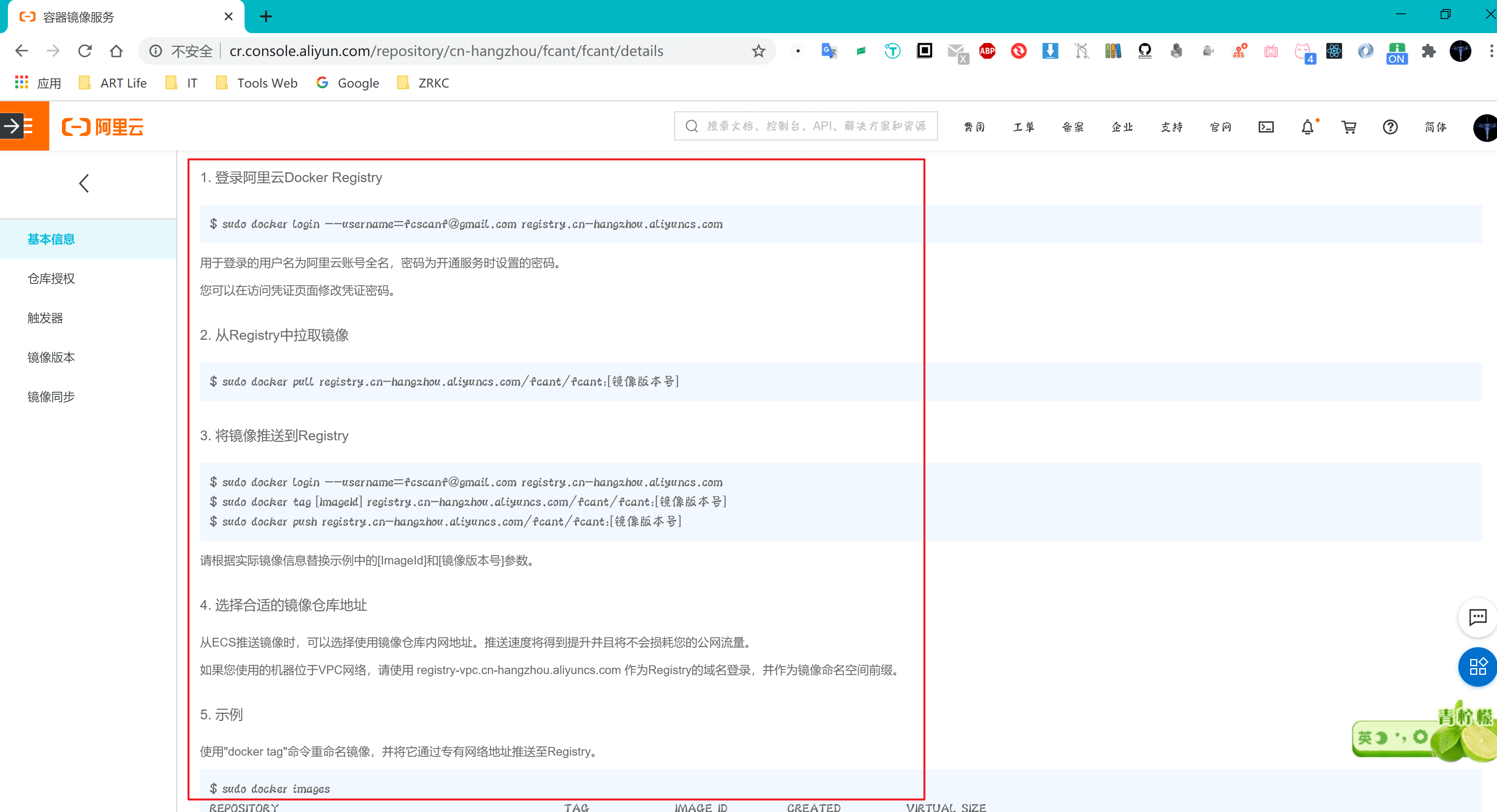Open a new browser tab
Image resolution: width=1497 pixels, height=812 pixels.
pos(266,16)
